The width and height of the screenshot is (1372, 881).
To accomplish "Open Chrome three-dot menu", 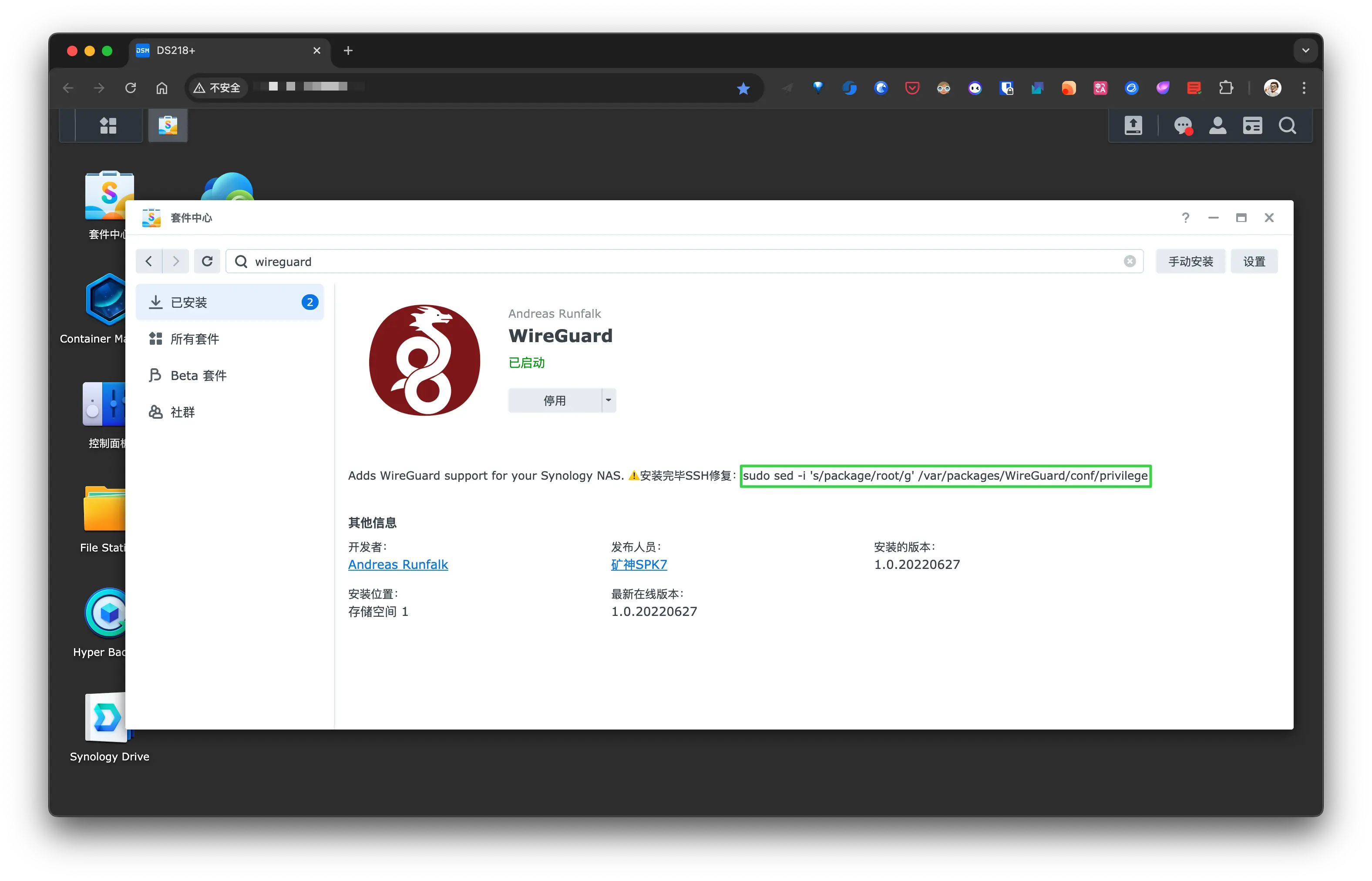I will click(x=1304, y=87).
